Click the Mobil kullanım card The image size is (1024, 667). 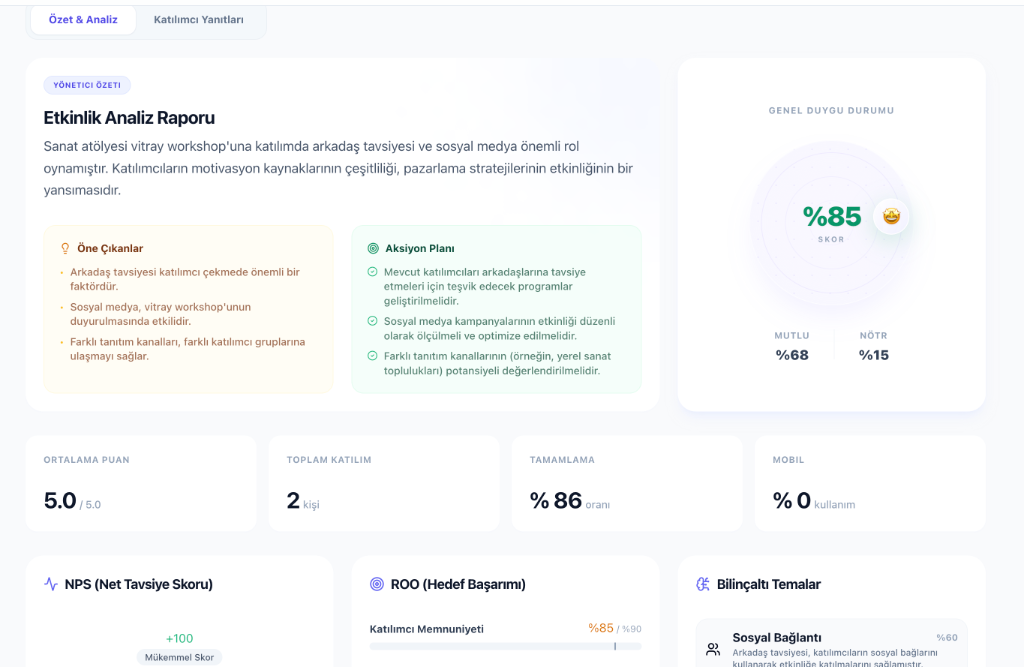coord(870,482)
